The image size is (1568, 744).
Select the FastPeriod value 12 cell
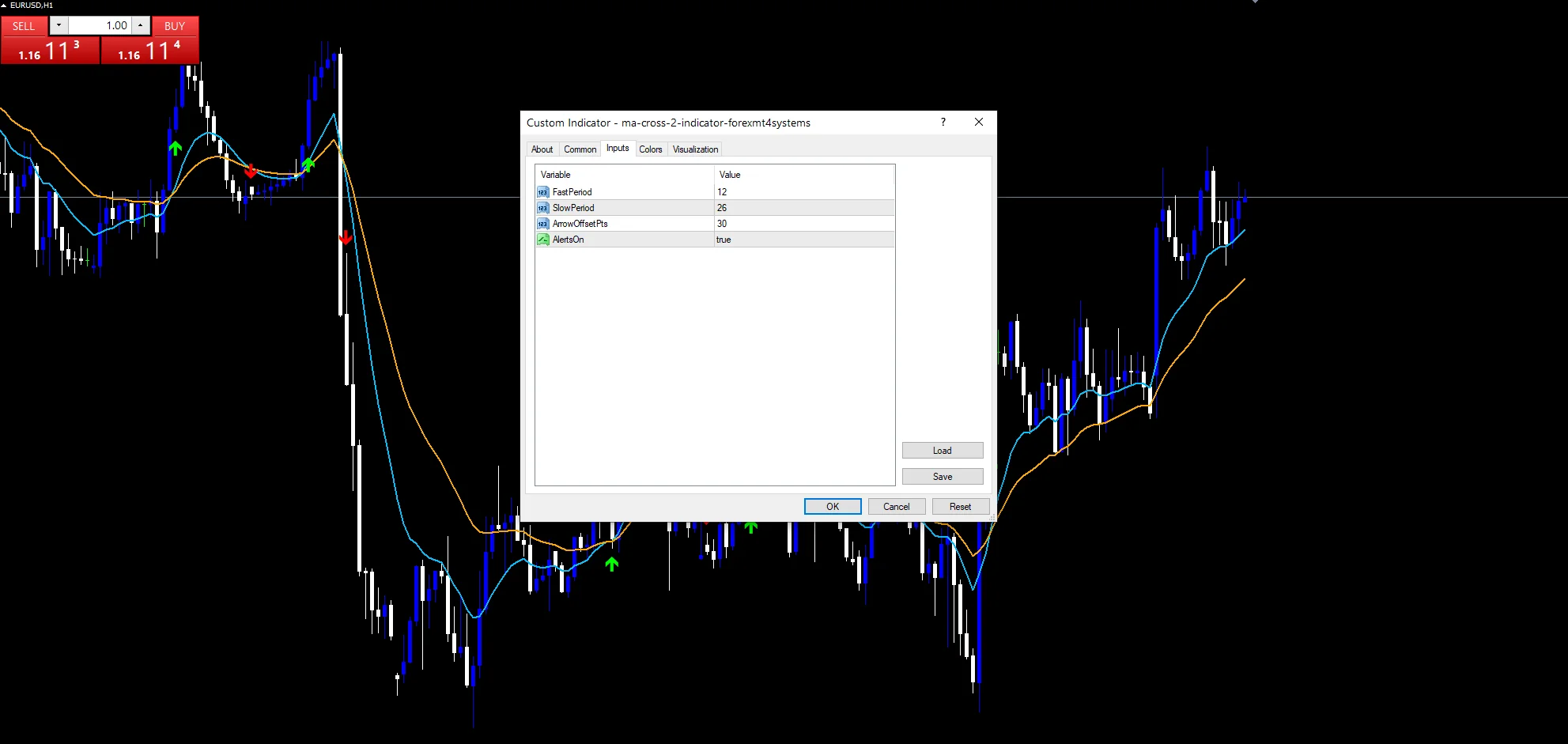pyautogui.click(x=804, y=192)
